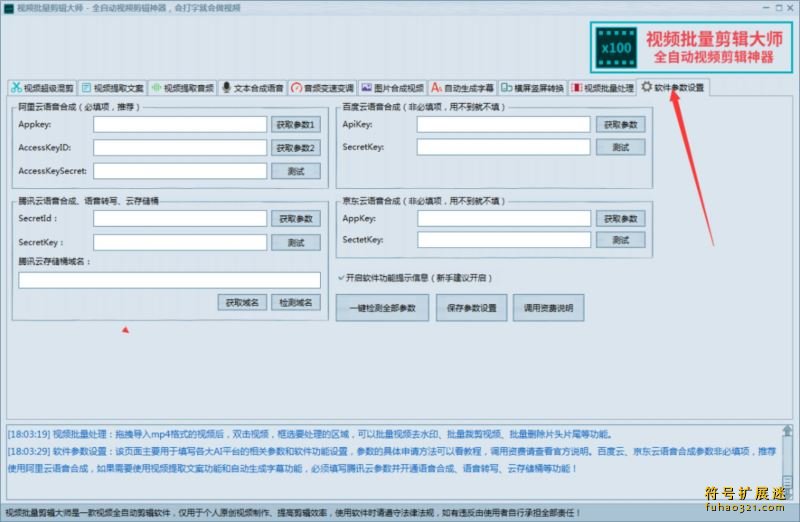Viewport: 800px width, 522px height.
Task: Click the 京东云语音合成 group label
Action: tap(424, 201)
